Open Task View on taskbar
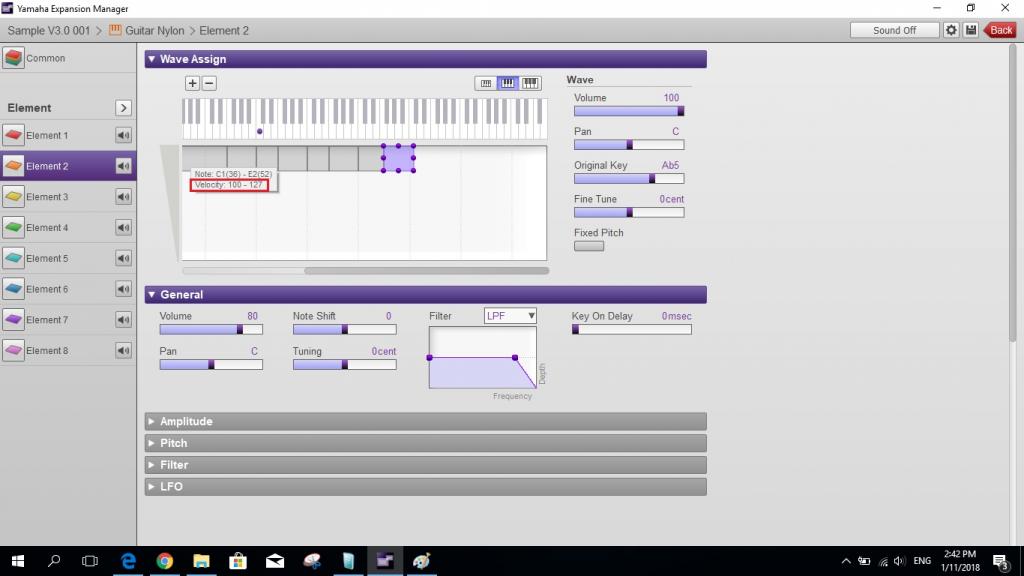 click(90, 560)
